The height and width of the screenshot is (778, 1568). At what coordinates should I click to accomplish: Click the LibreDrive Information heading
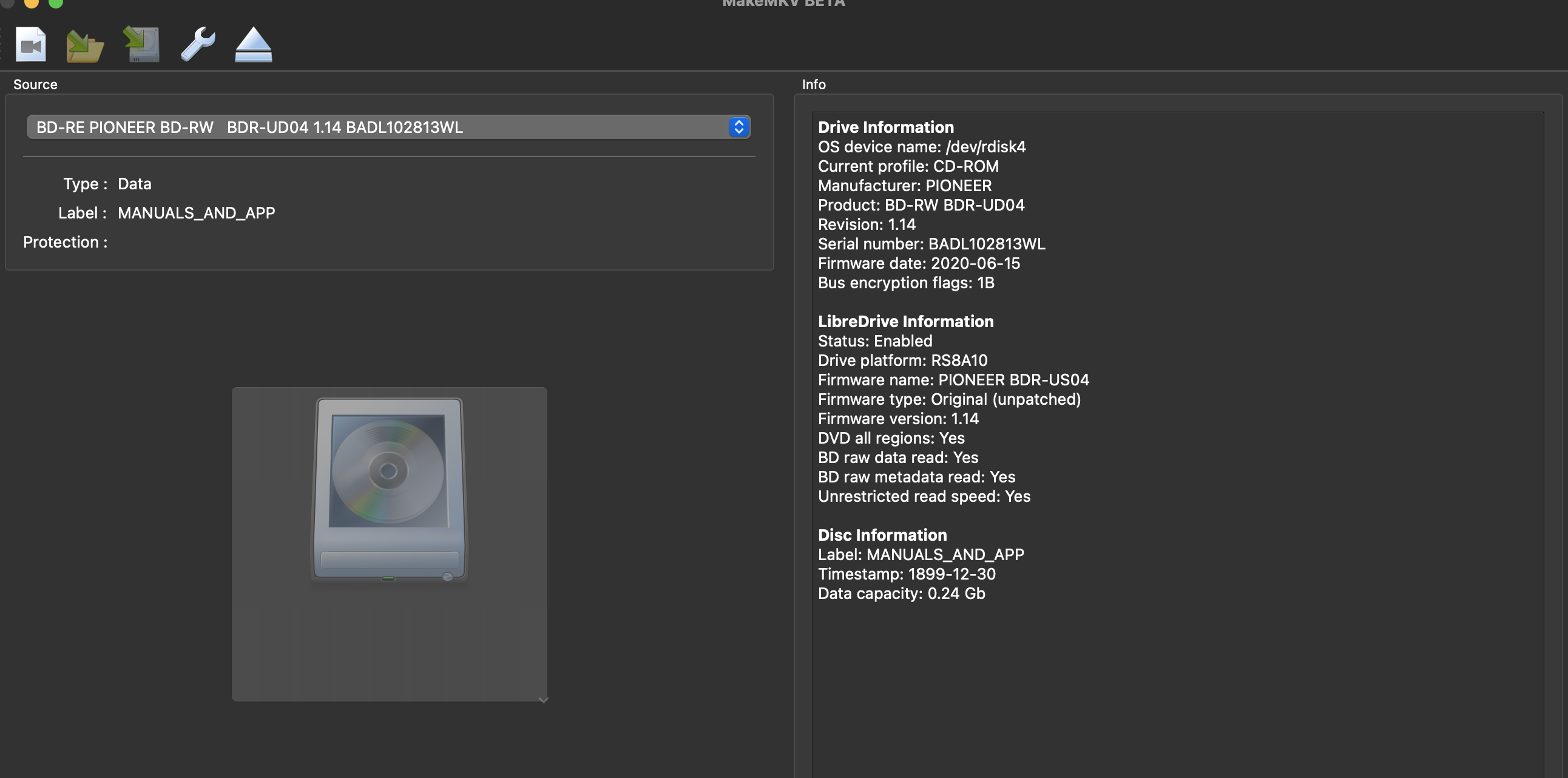[905, 322]
